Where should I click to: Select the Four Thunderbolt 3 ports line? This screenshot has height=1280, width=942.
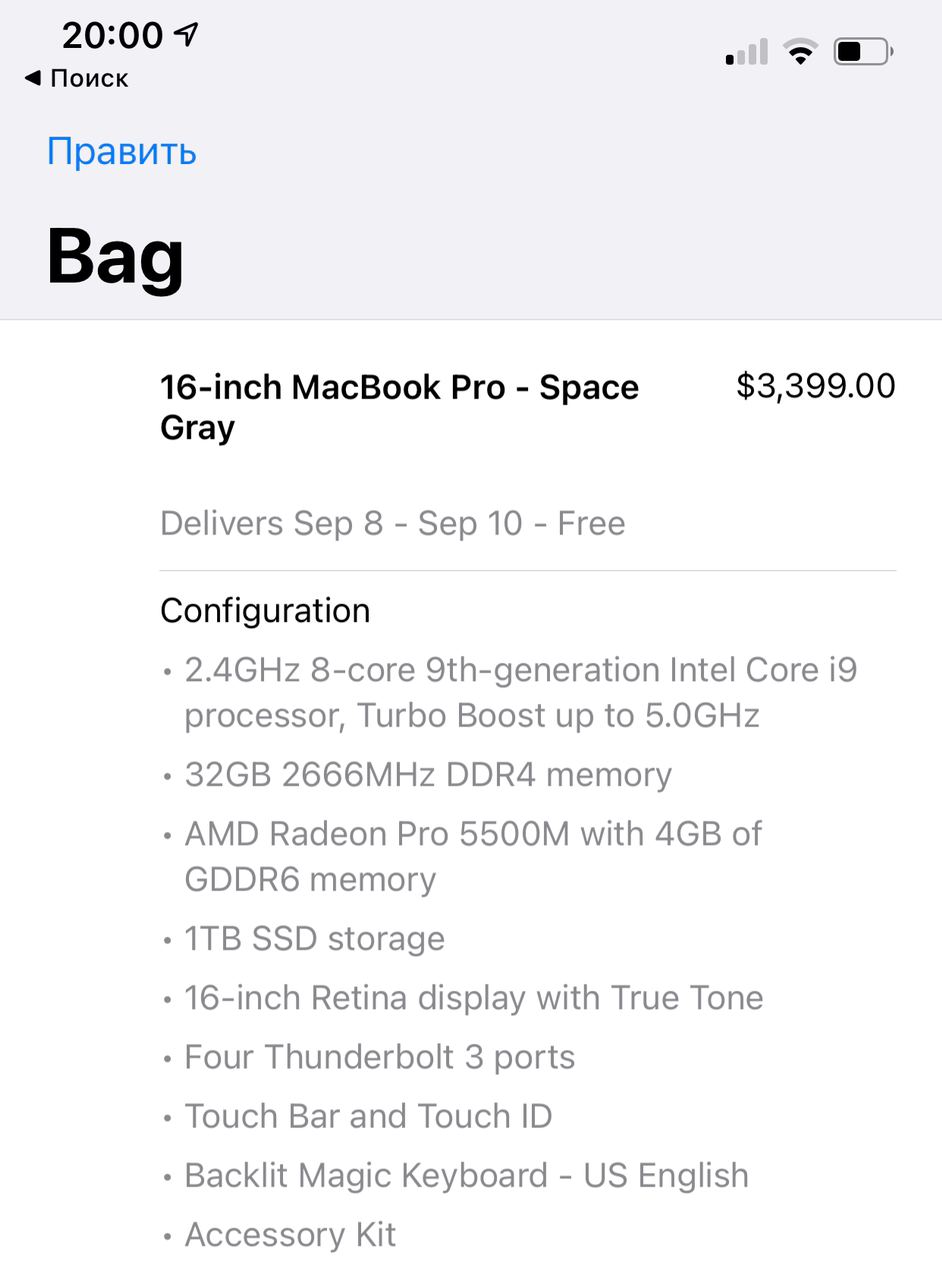click(x=379, y=1057)
